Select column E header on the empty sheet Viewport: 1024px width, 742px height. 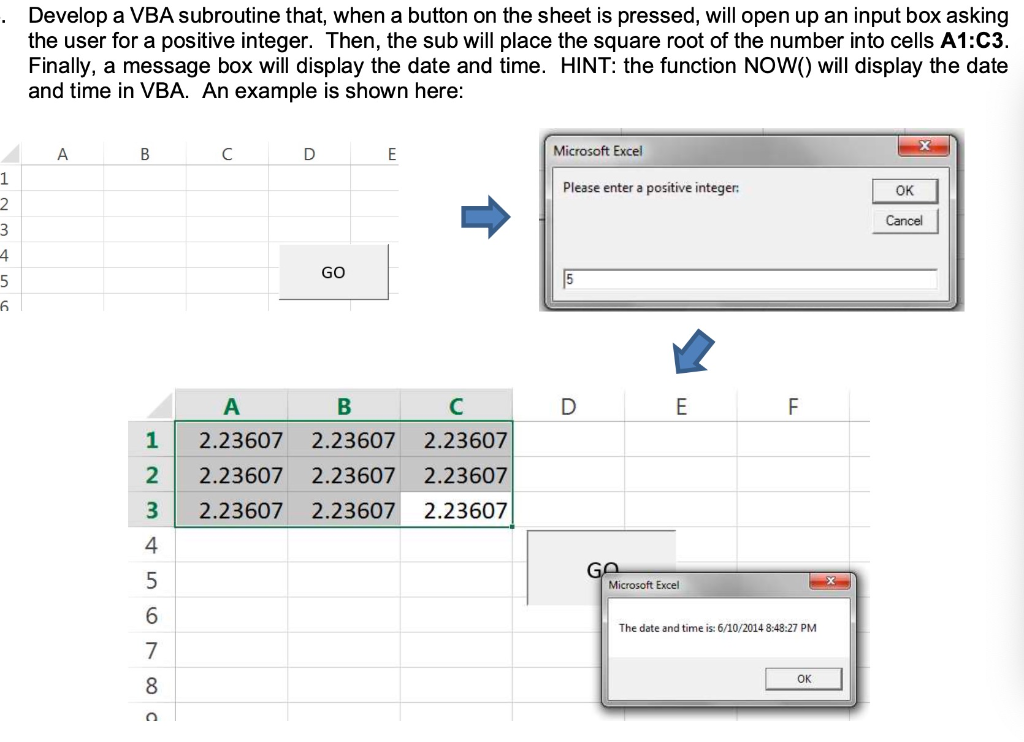pyautogui.click(x=391, y=154)
